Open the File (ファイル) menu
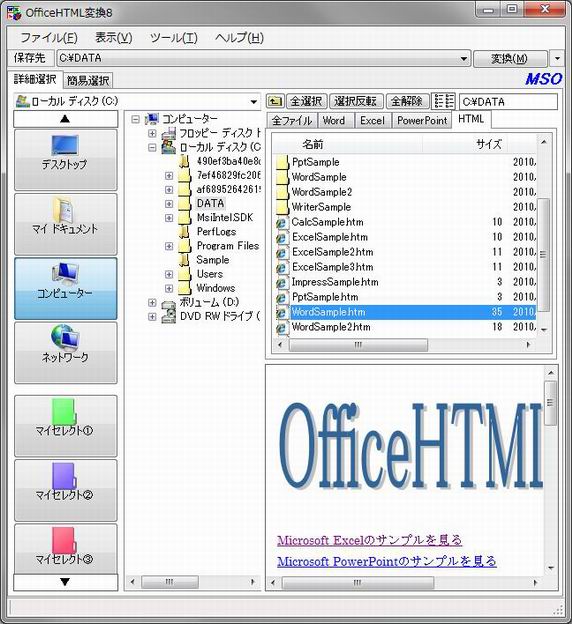The width and height of the screenshot is (572, 624). tap(49, 38)
